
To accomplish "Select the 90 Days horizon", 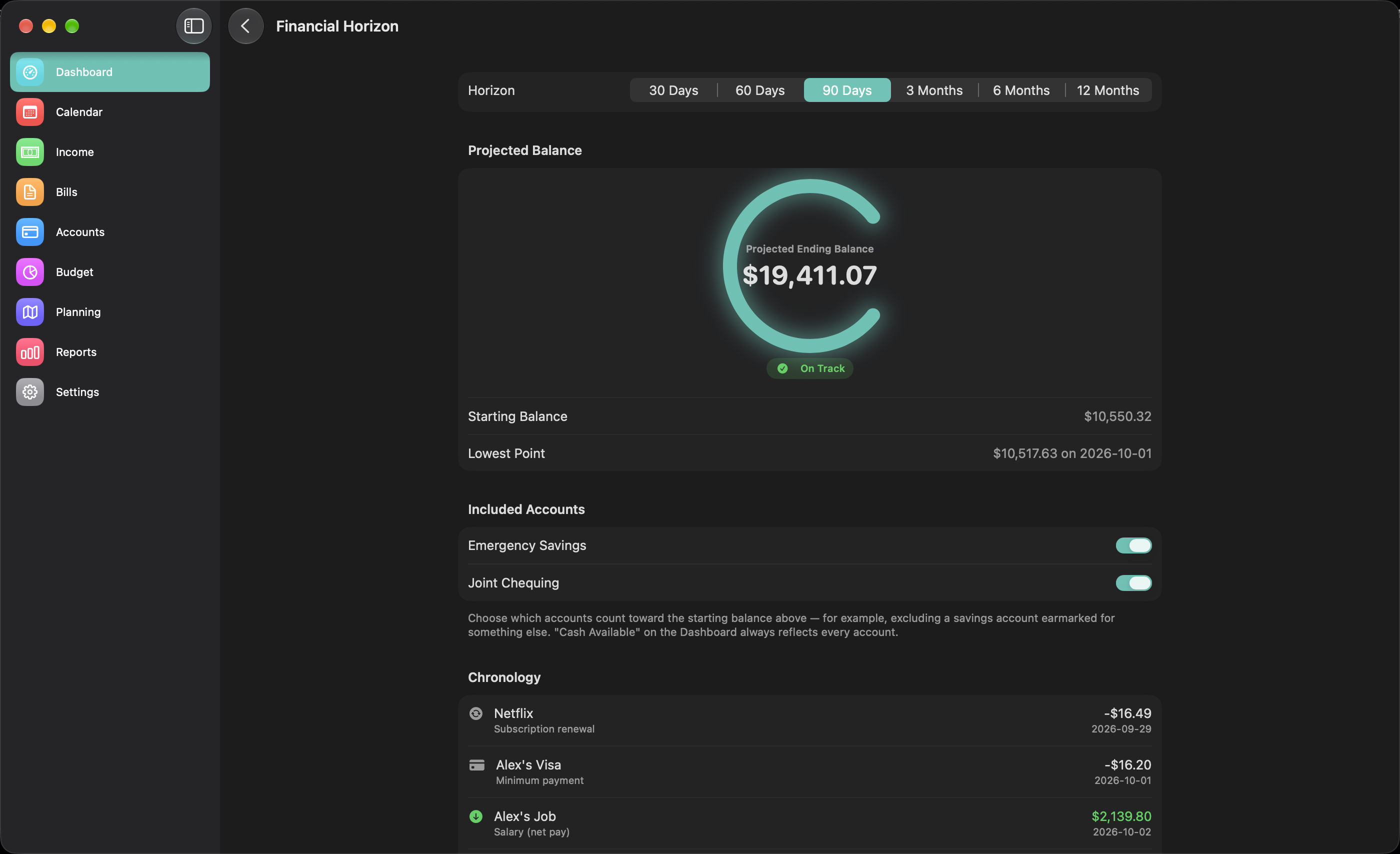I will (847, 90).
